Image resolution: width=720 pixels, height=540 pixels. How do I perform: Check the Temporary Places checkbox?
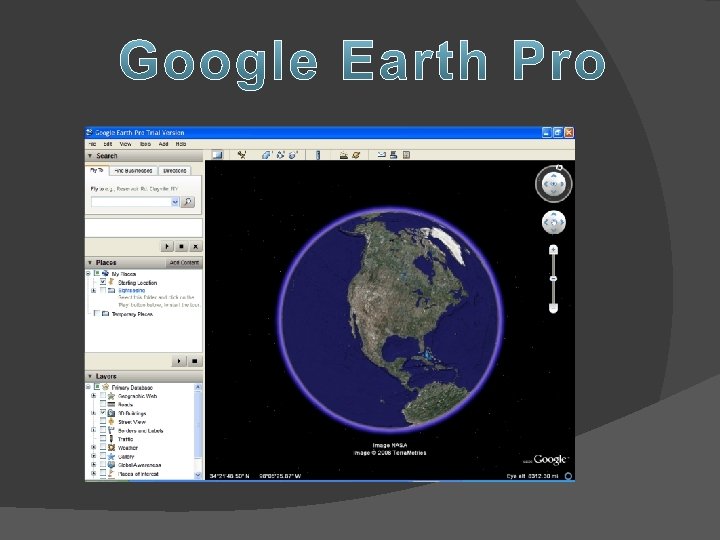point(96,314)
